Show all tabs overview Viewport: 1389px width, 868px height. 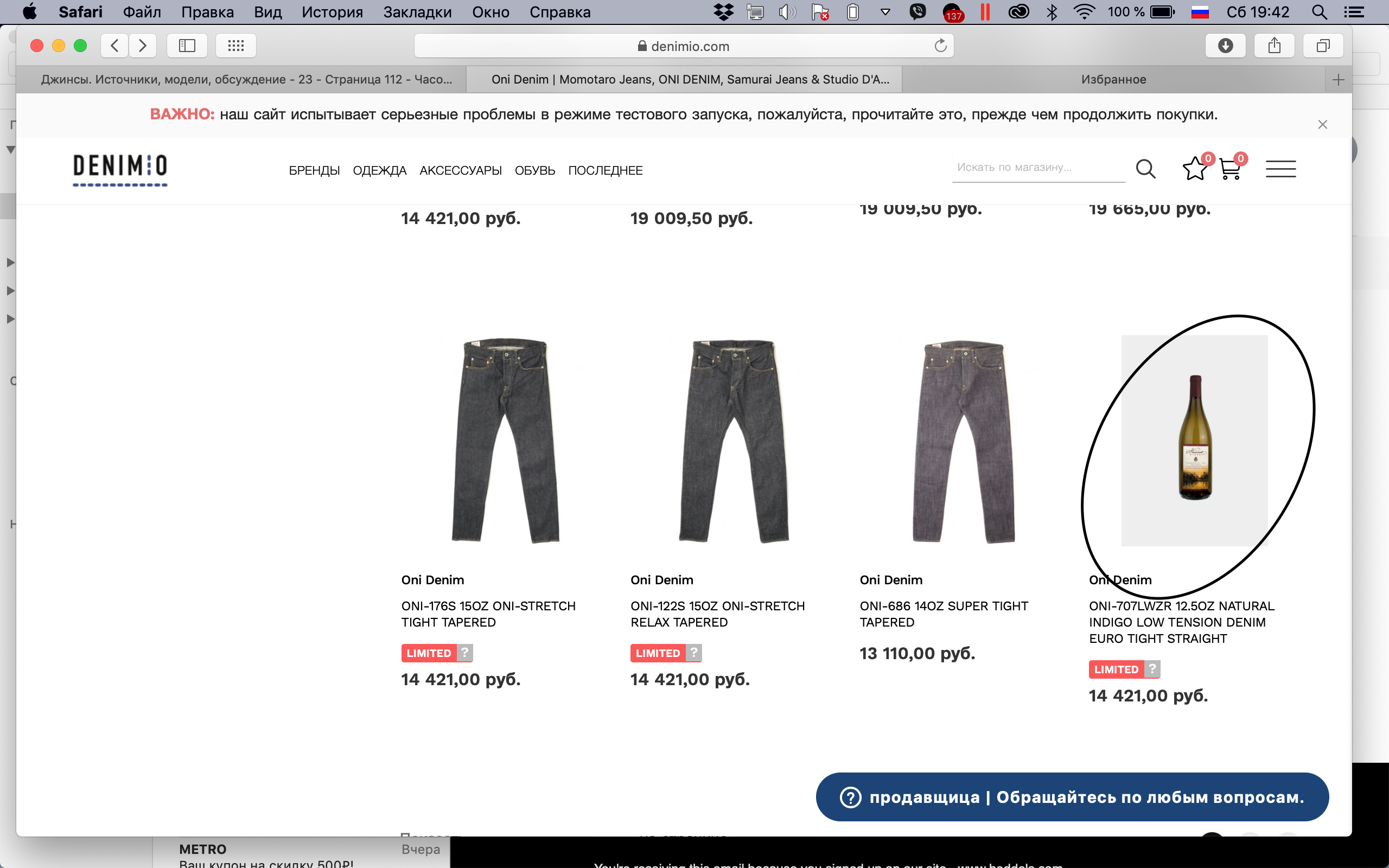(x=1323, y=46)
